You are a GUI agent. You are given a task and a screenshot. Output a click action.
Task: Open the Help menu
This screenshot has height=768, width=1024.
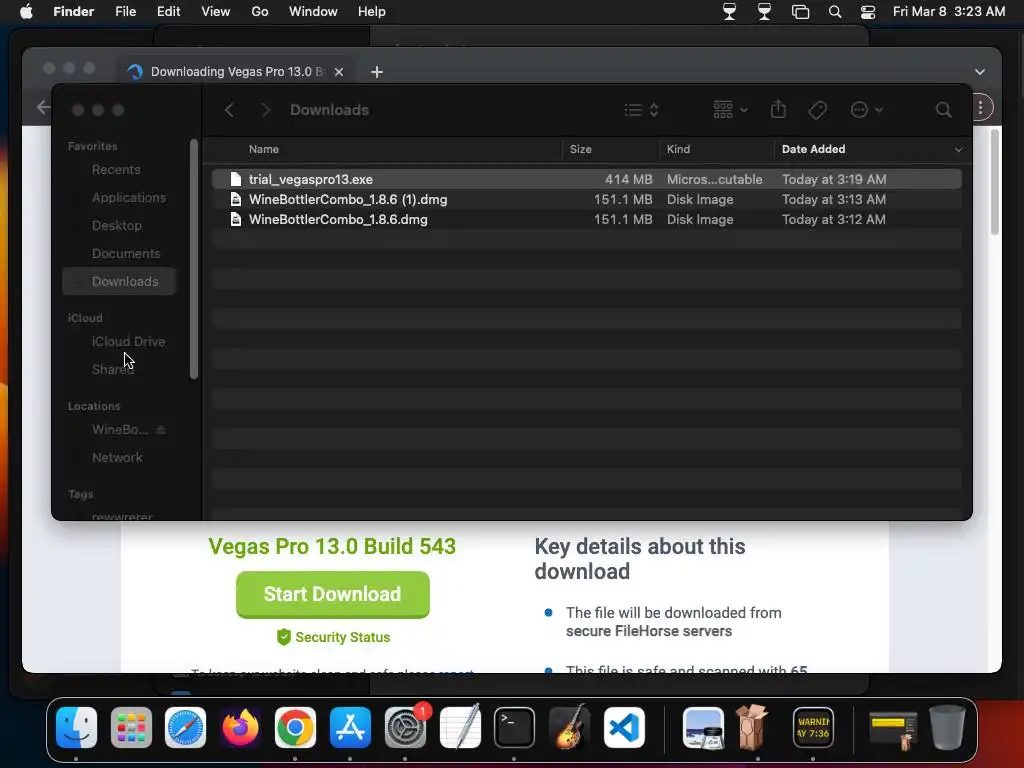point(372,12)
